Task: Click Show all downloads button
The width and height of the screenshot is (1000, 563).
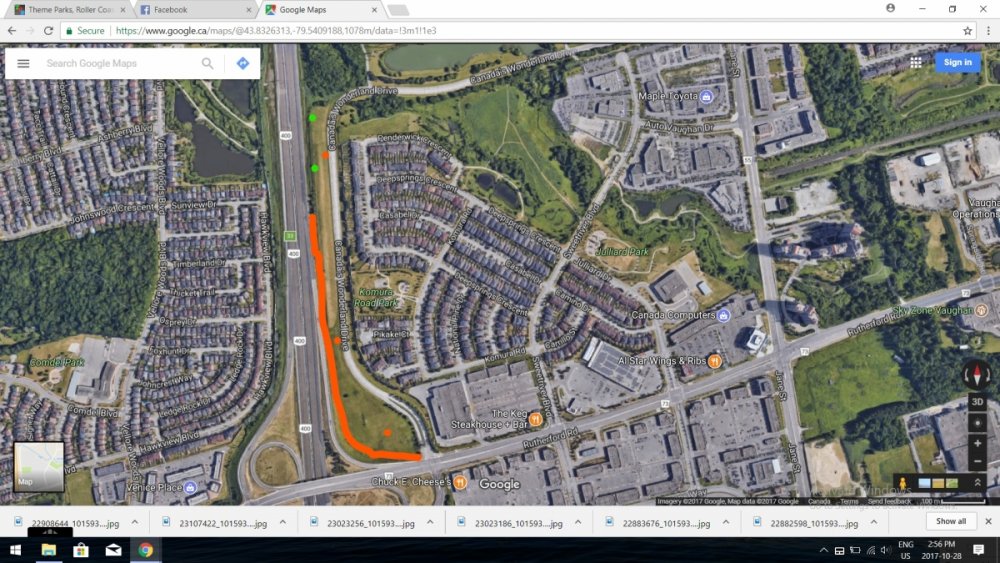Action: (950, 521)
